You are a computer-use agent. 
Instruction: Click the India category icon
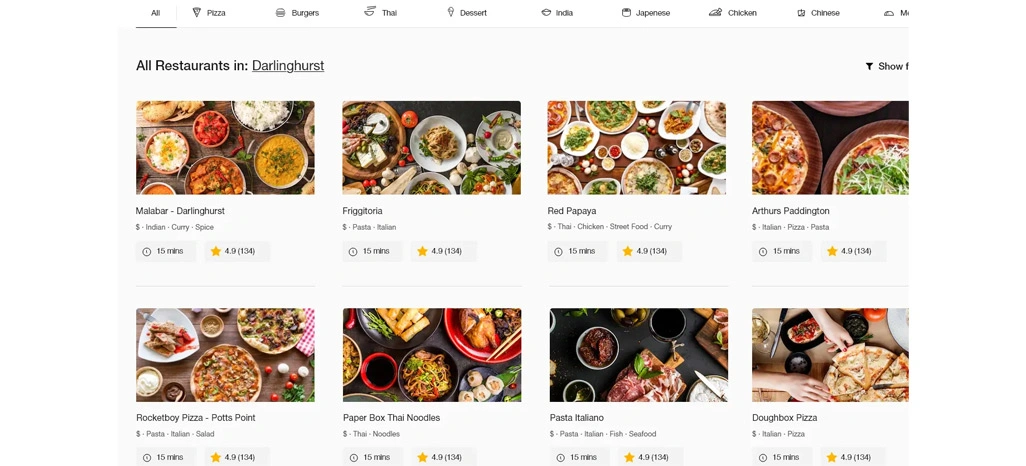pyautogui.click(x=546, y=12)
